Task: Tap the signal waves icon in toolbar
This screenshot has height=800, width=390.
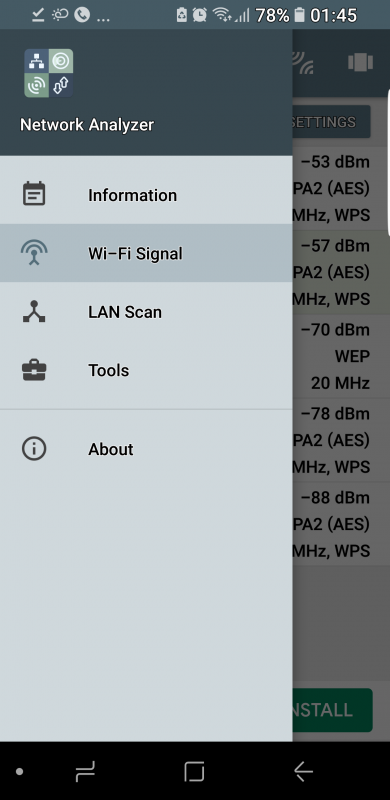Action: (304, 63)
